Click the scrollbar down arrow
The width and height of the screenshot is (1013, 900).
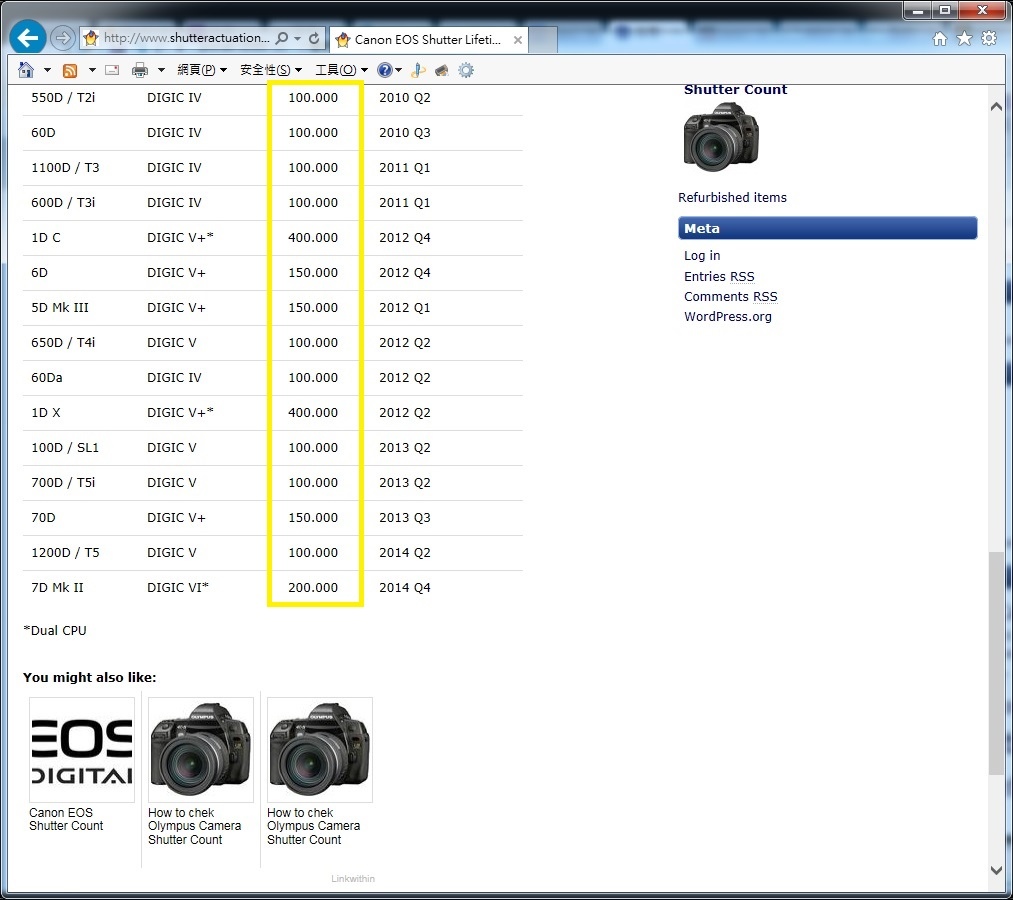pyautogui.click(x=996, y=870)
